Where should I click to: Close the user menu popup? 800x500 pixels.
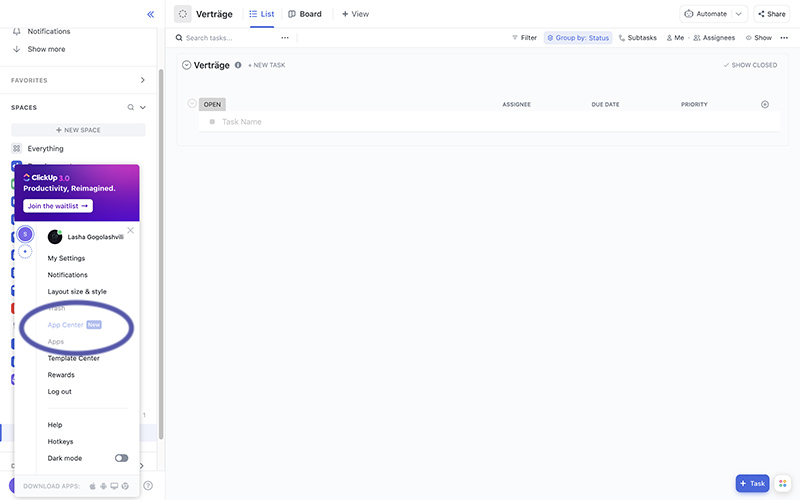131,231
